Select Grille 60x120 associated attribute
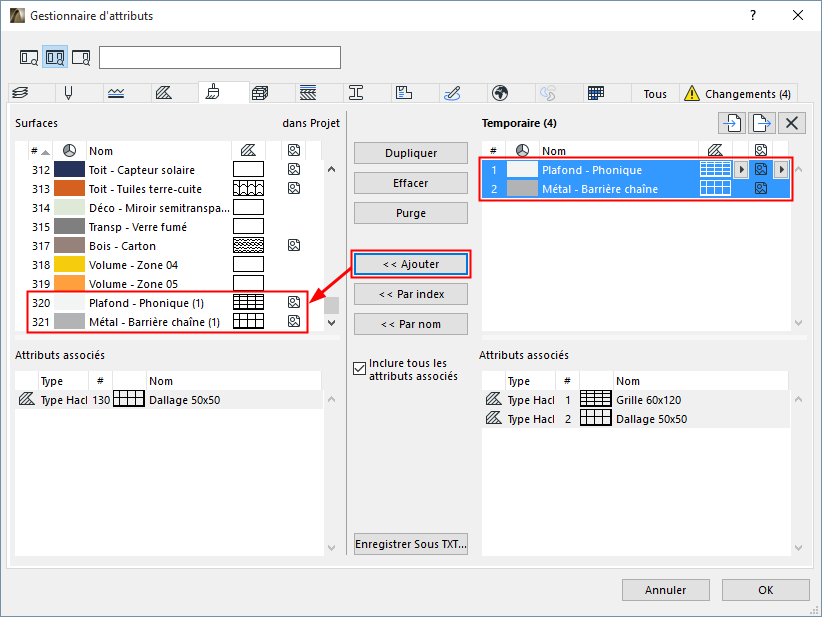The image size is (822, 617). click(x=635, y=400)
